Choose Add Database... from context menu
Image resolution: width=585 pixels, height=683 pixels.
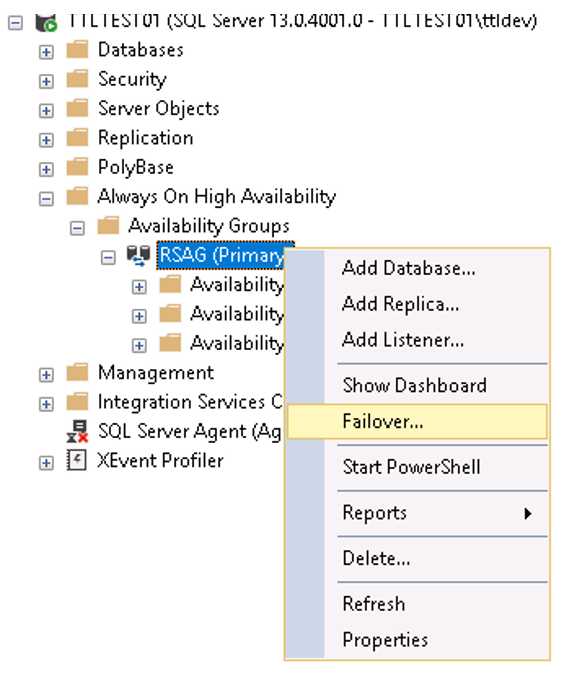[x=416, y=268]
